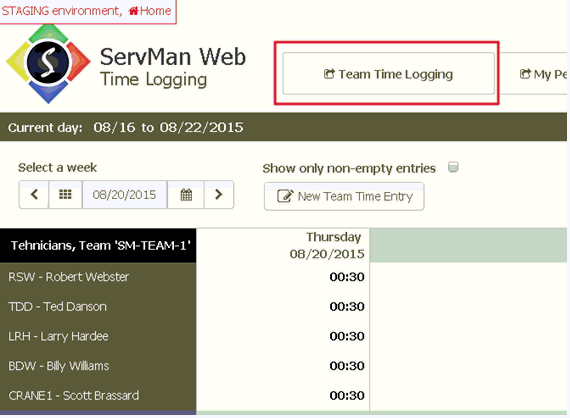The height and width of the screenshot is (418, 570).
Task: Select technician LRH - Larry Hardee
Action: point(58,336)
